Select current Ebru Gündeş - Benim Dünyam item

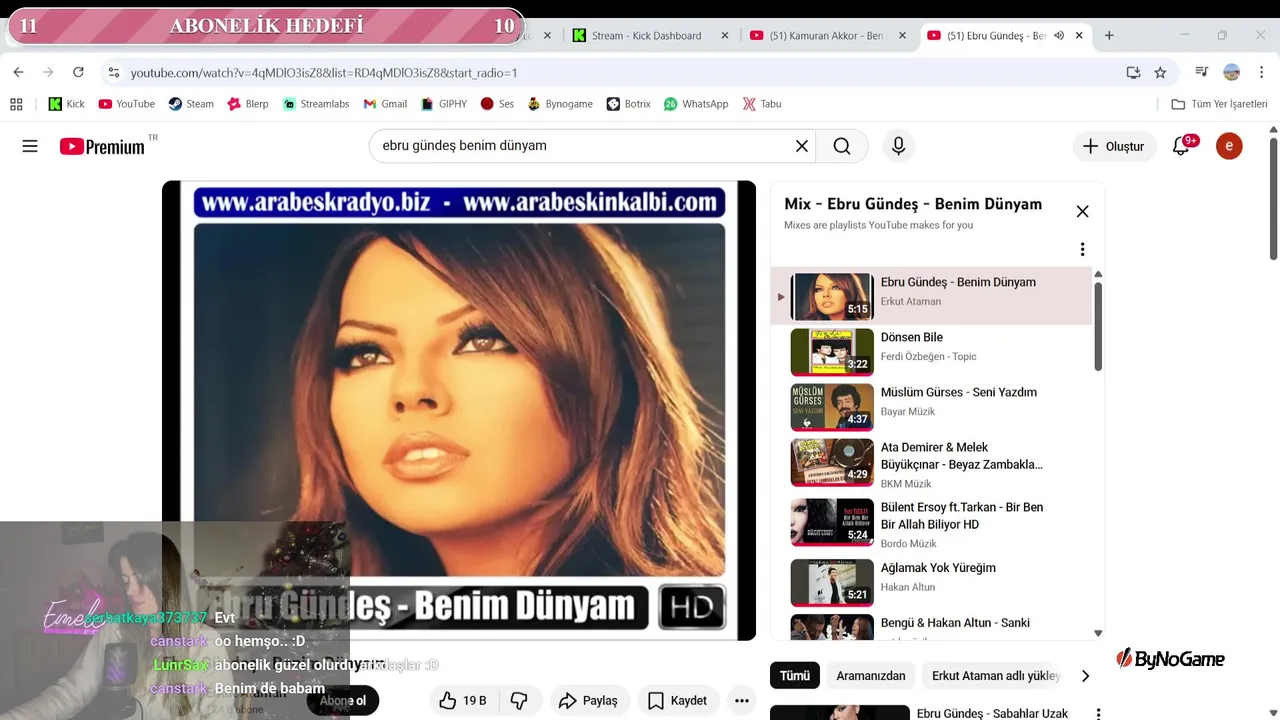(931, 296)
